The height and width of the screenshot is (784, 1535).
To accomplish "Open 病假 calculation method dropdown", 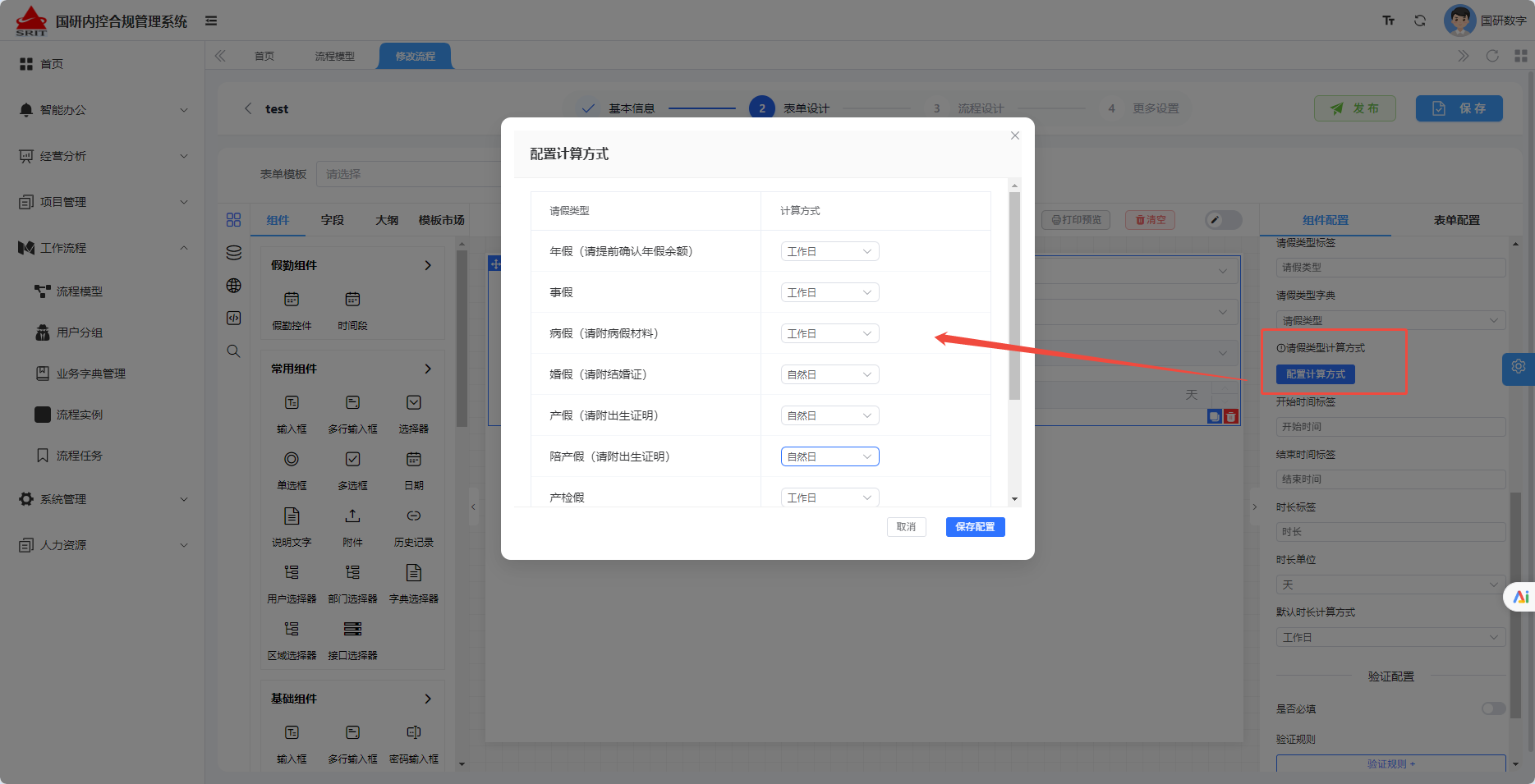I will click(x=830, y=333).
